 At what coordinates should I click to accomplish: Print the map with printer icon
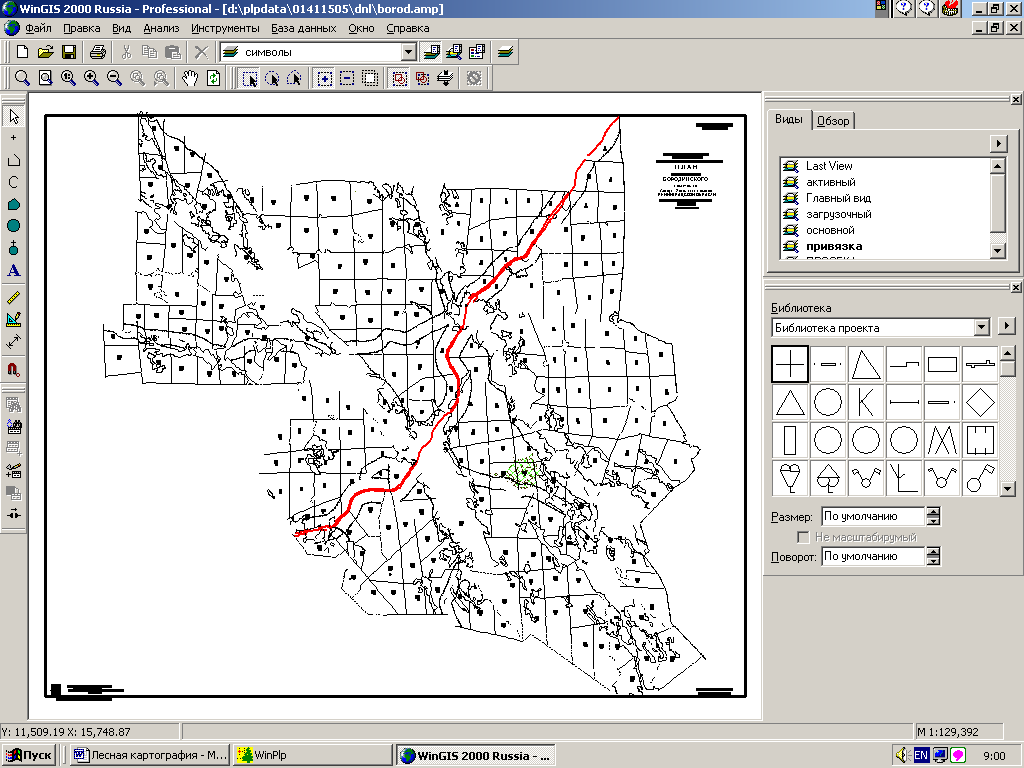point(97,52)
